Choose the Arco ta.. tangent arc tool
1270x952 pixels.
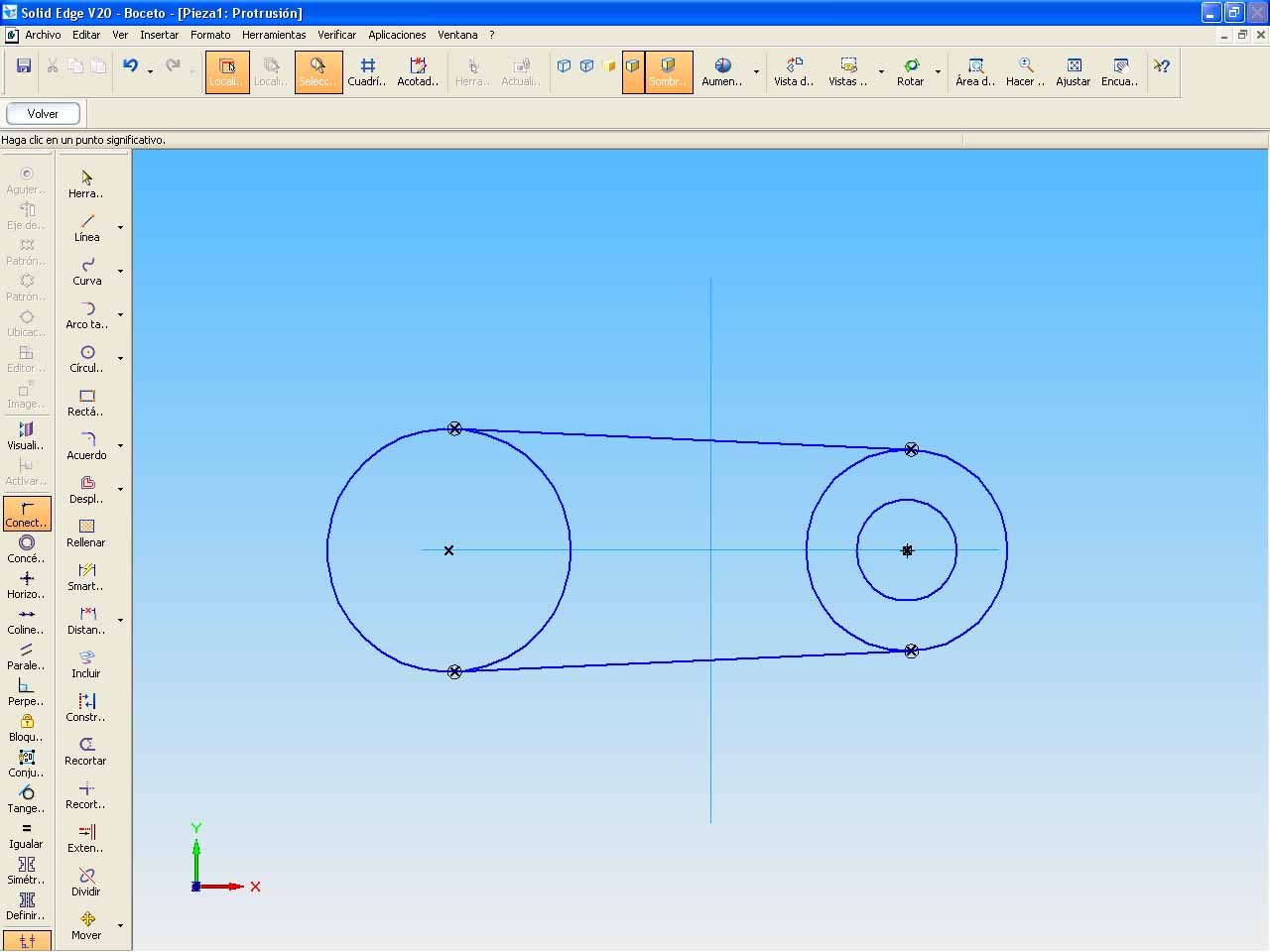pyautogui.click(x=86, y=315)
